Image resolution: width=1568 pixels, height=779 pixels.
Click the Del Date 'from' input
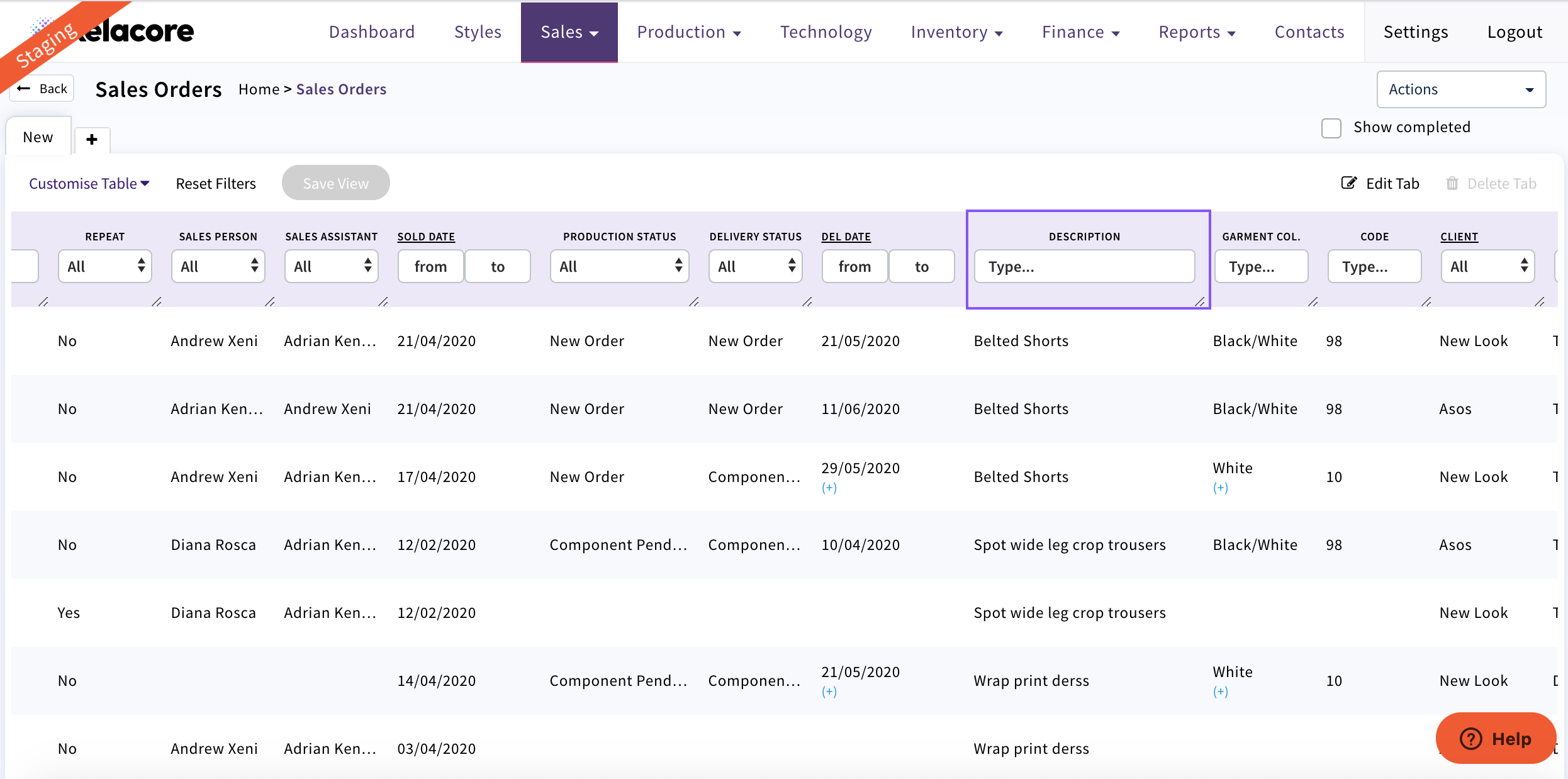[x=854, y=266]
